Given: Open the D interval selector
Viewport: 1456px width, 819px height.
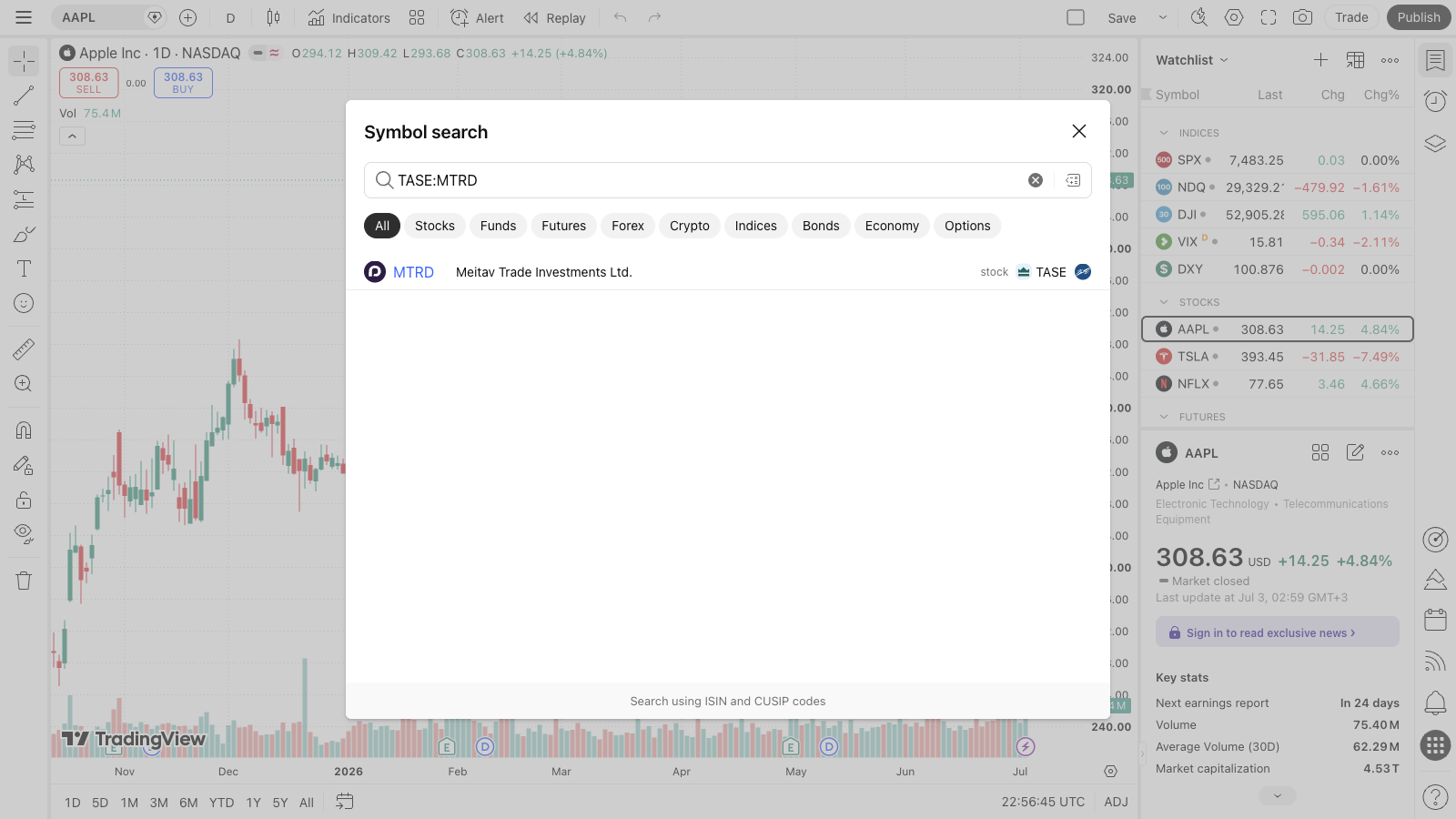Looking at the screenshot, I should (x=230, y=17).
